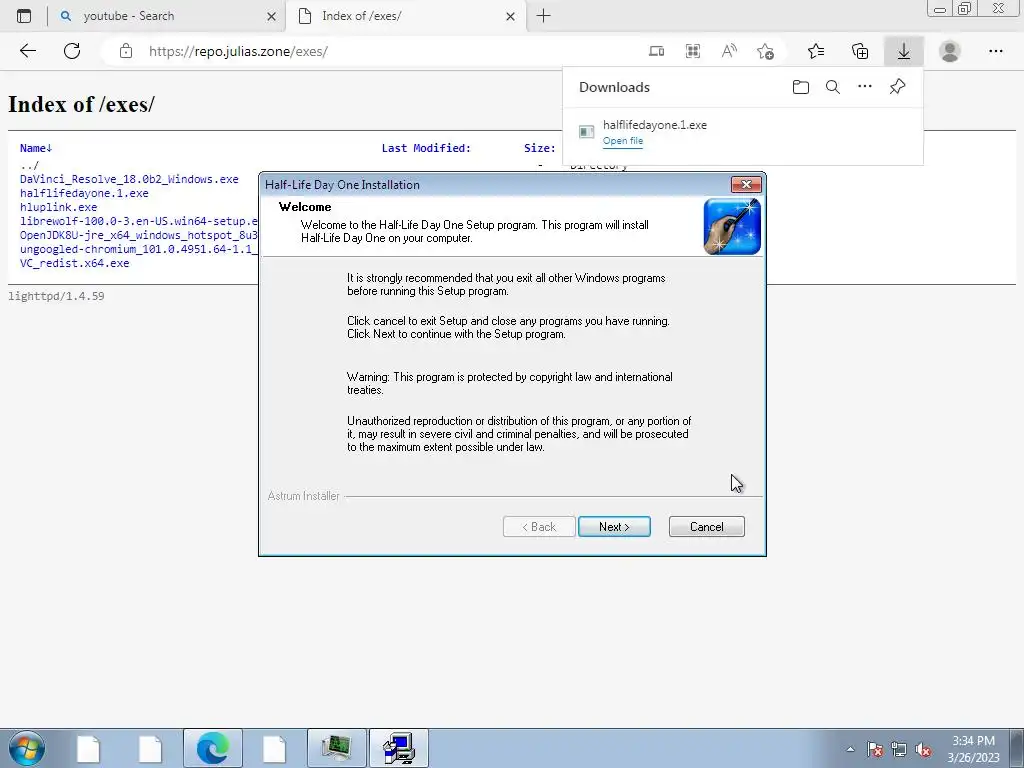Close the youtube - Search tab
The height and width of the screenshot is (768, 1024).
click(x=272, y=16)
